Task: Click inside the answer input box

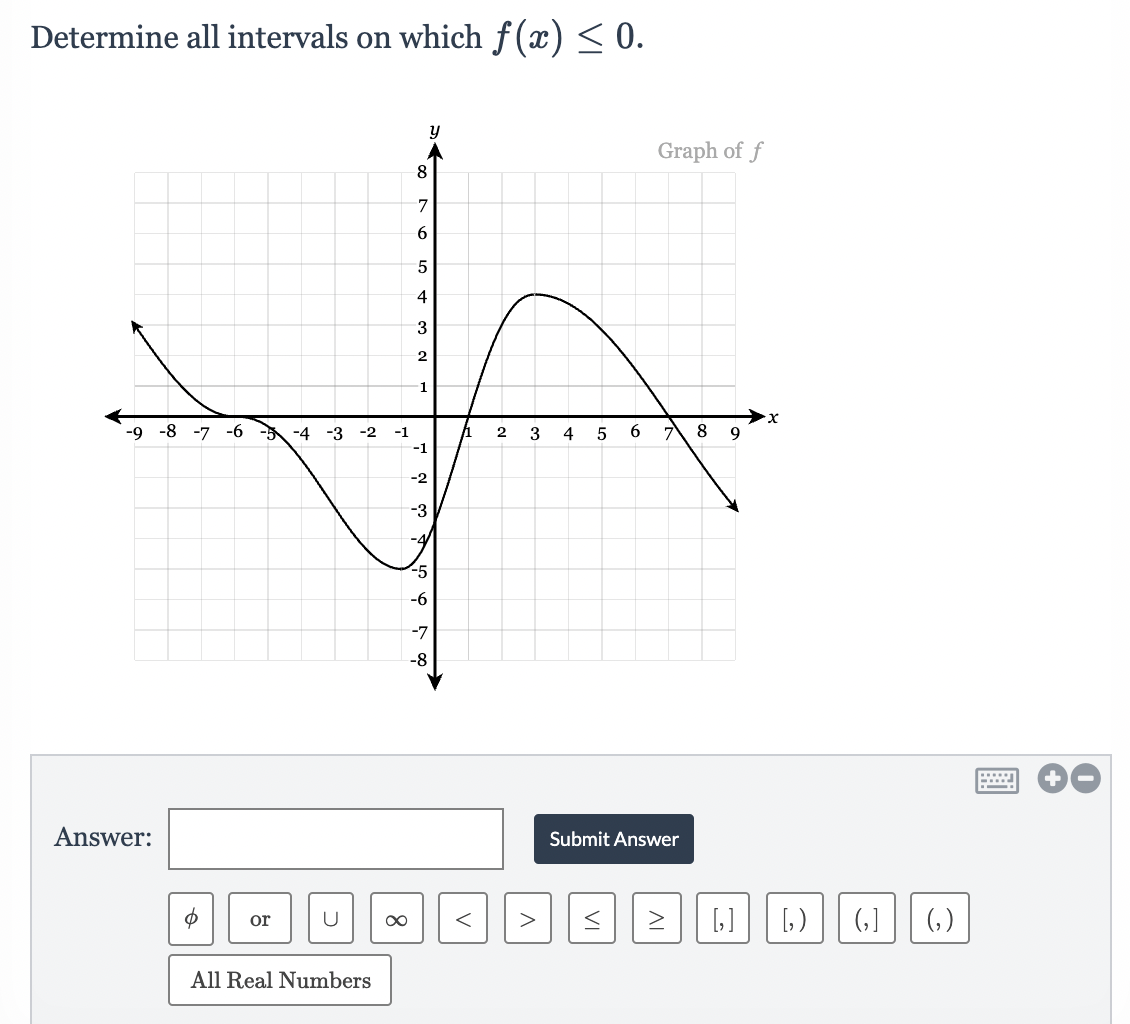Action: [335, 839]
